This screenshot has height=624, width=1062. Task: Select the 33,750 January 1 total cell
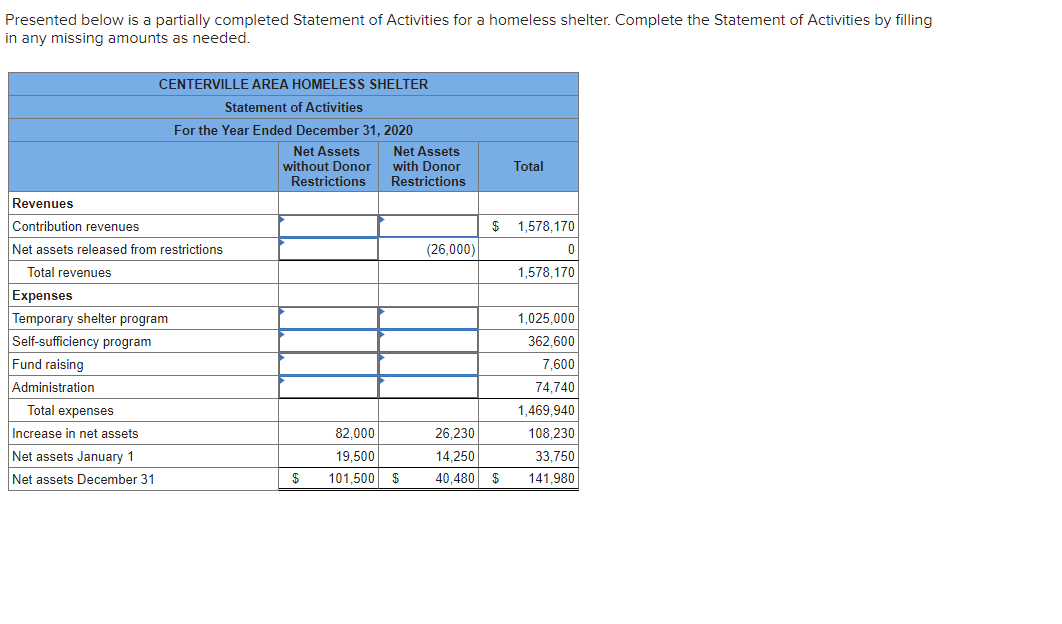[528, 457]
